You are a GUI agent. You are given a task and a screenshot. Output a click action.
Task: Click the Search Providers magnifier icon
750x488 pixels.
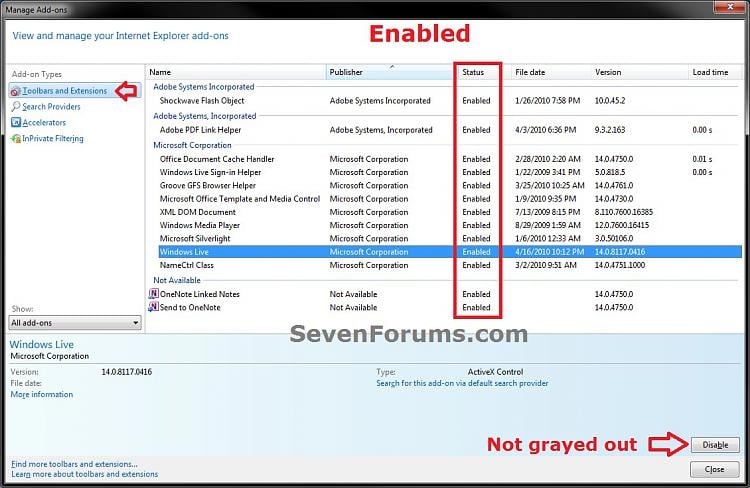[x=16, y=106]
